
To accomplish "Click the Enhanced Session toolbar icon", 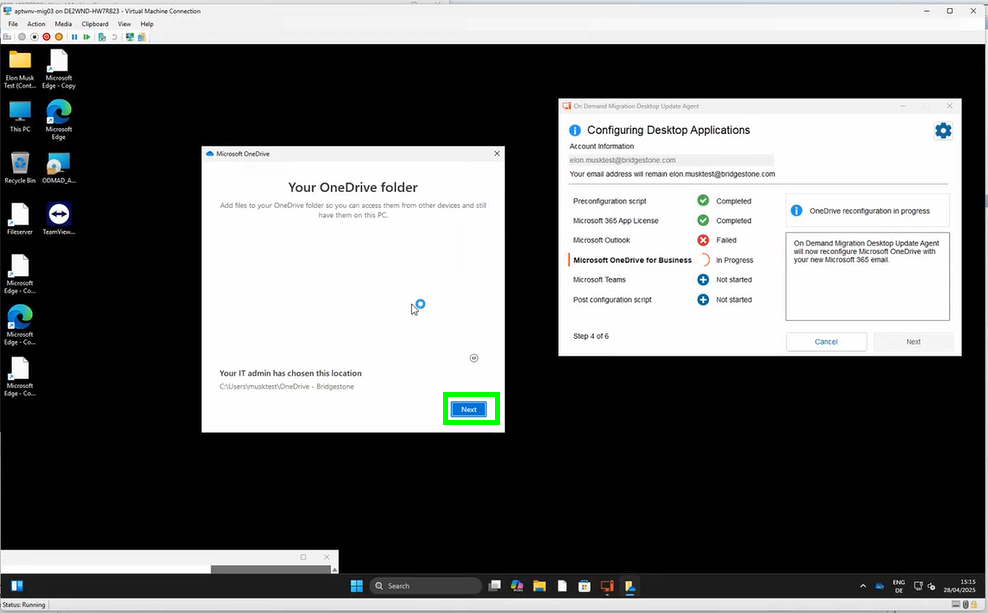I will pyautogui.click(x=130, y=37).
